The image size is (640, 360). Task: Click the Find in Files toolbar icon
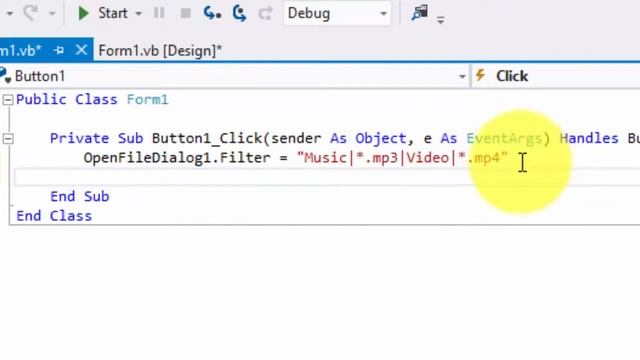click(x=420, y=13)
